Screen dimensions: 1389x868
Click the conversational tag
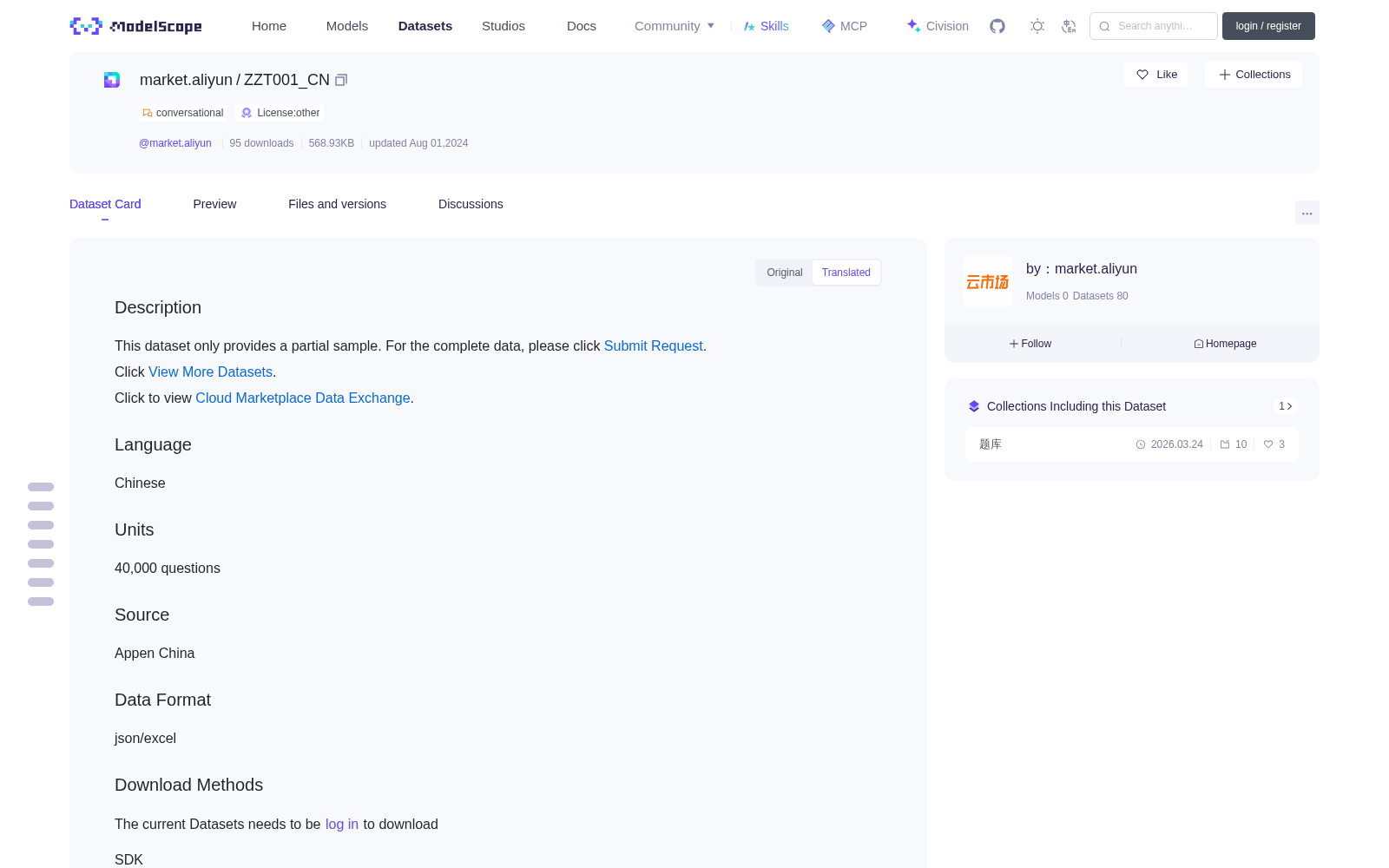pyautogui.click(x=183, y=113)
